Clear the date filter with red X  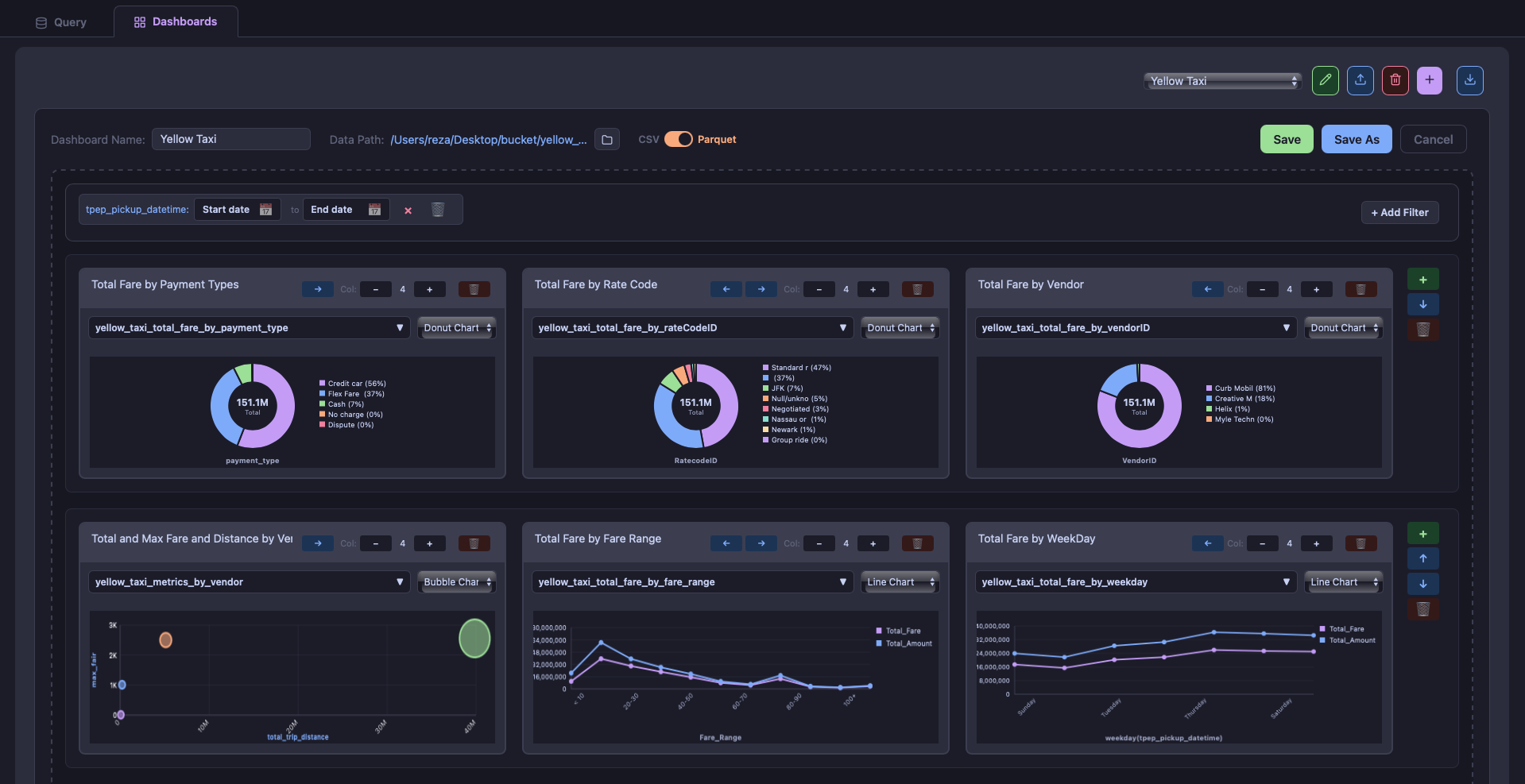point(408,210)
